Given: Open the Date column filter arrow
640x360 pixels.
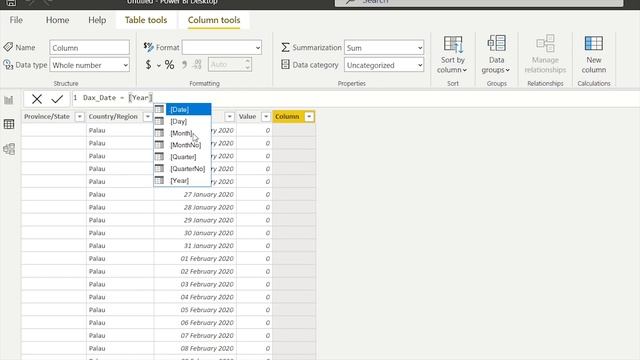Looking at the screenshot, I should click(229, 117).
